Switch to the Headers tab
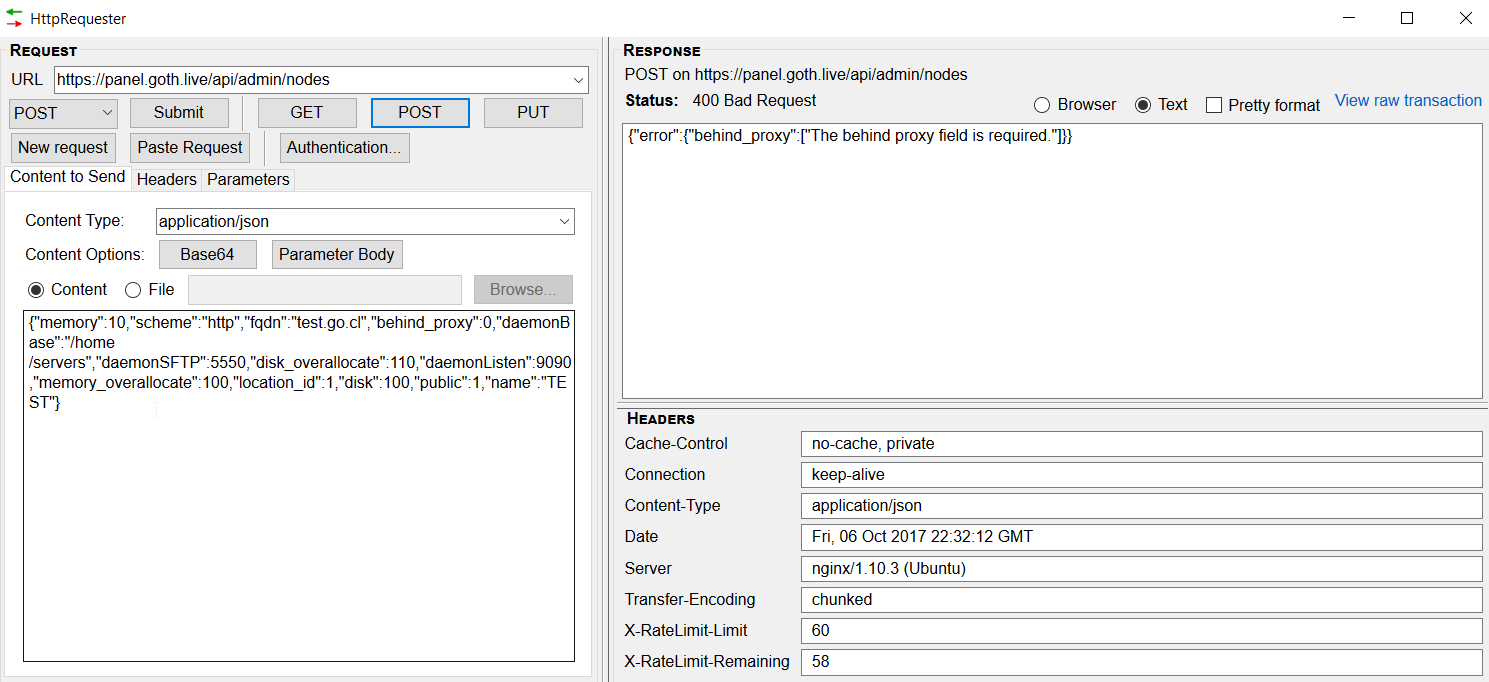Viewport: 1489px width, 682px height. (166, 179)
